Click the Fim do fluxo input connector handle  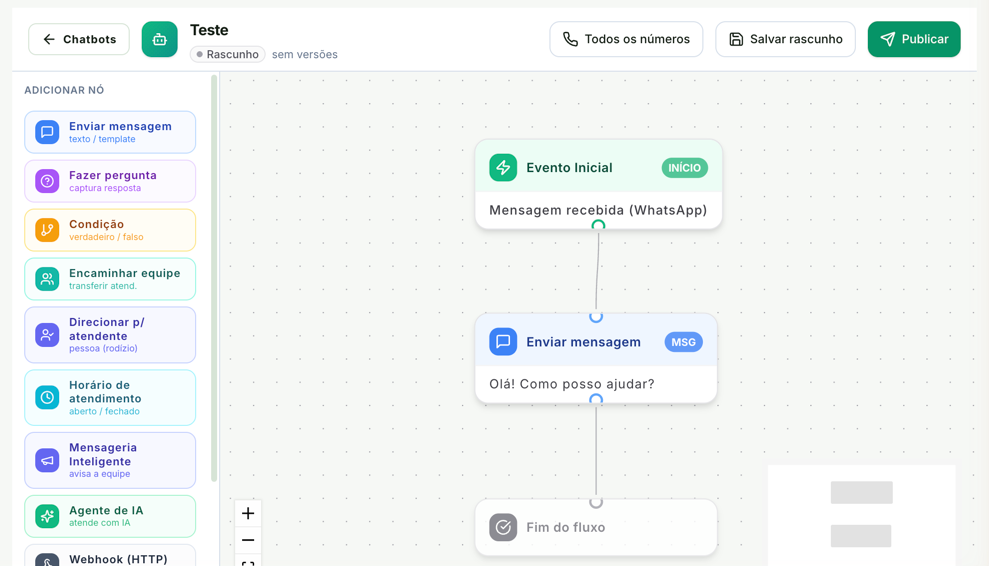tap(596, 503)
